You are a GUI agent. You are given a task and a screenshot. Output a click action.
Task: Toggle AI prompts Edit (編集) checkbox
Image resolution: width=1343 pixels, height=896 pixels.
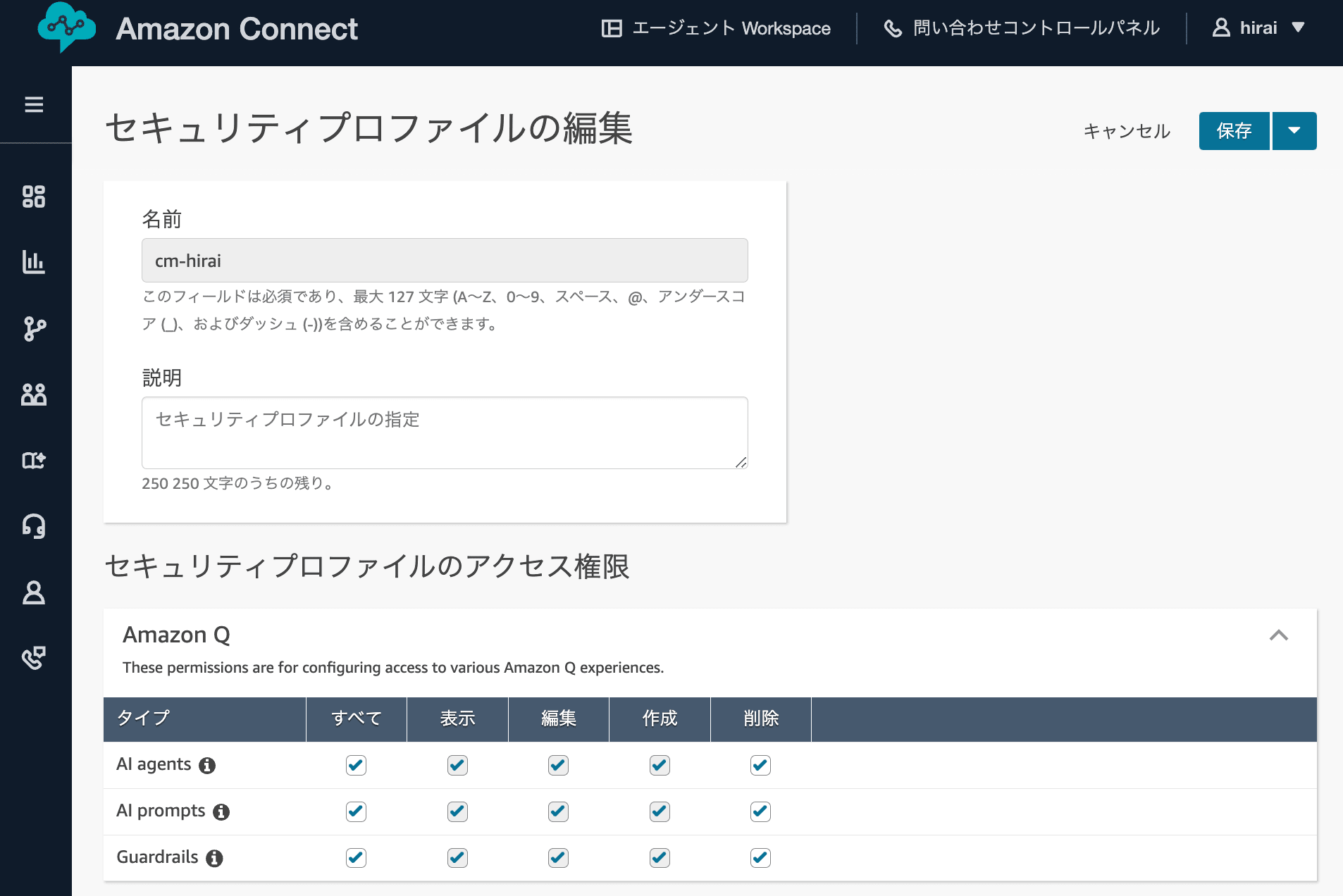coord(558,811)
